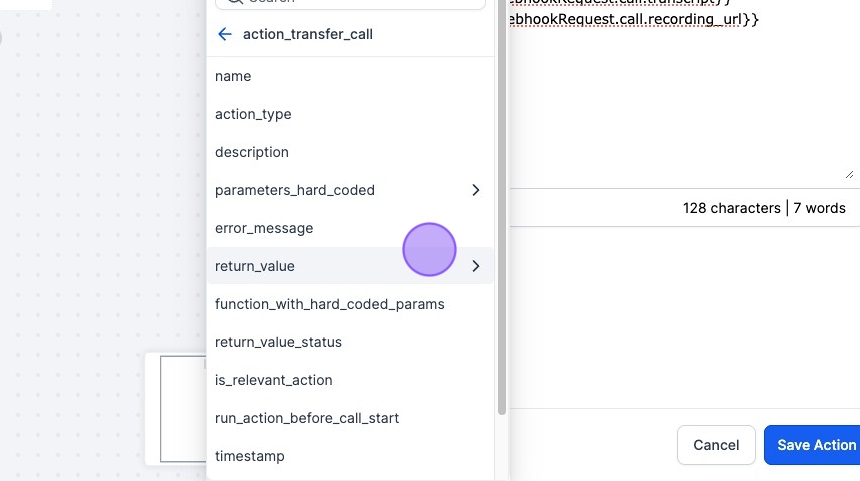Click the canvas minimap thumbnail
Screen dimensions: 860x481
(x=183, y=408)
